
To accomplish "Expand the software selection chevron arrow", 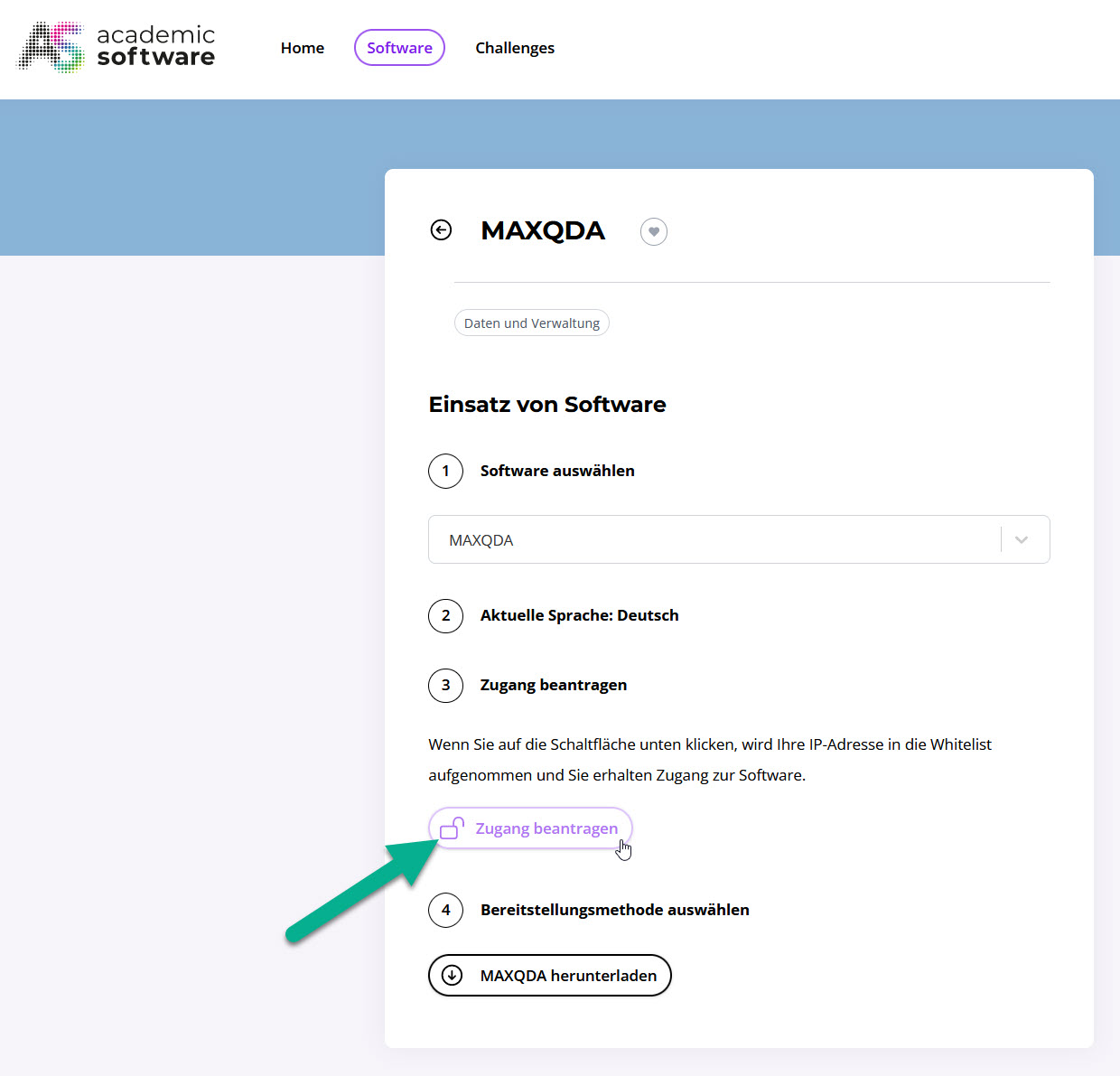I will pyautogui.click(x=1022, y=539).
